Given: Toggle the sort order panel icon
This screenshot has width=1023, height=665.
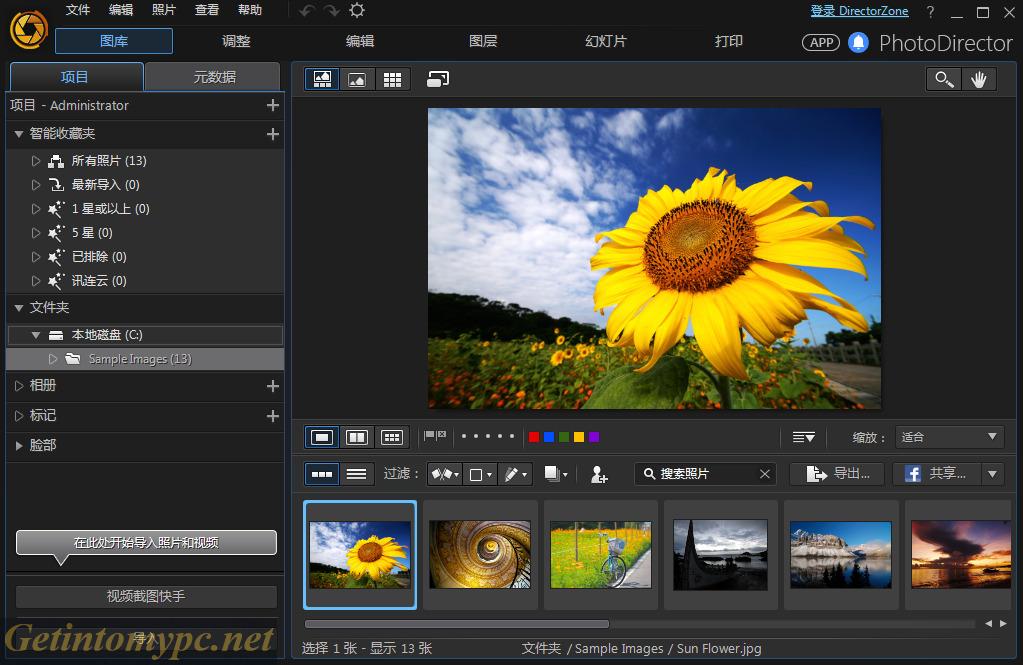Looking at the screenshot, I should coord(804,436).
